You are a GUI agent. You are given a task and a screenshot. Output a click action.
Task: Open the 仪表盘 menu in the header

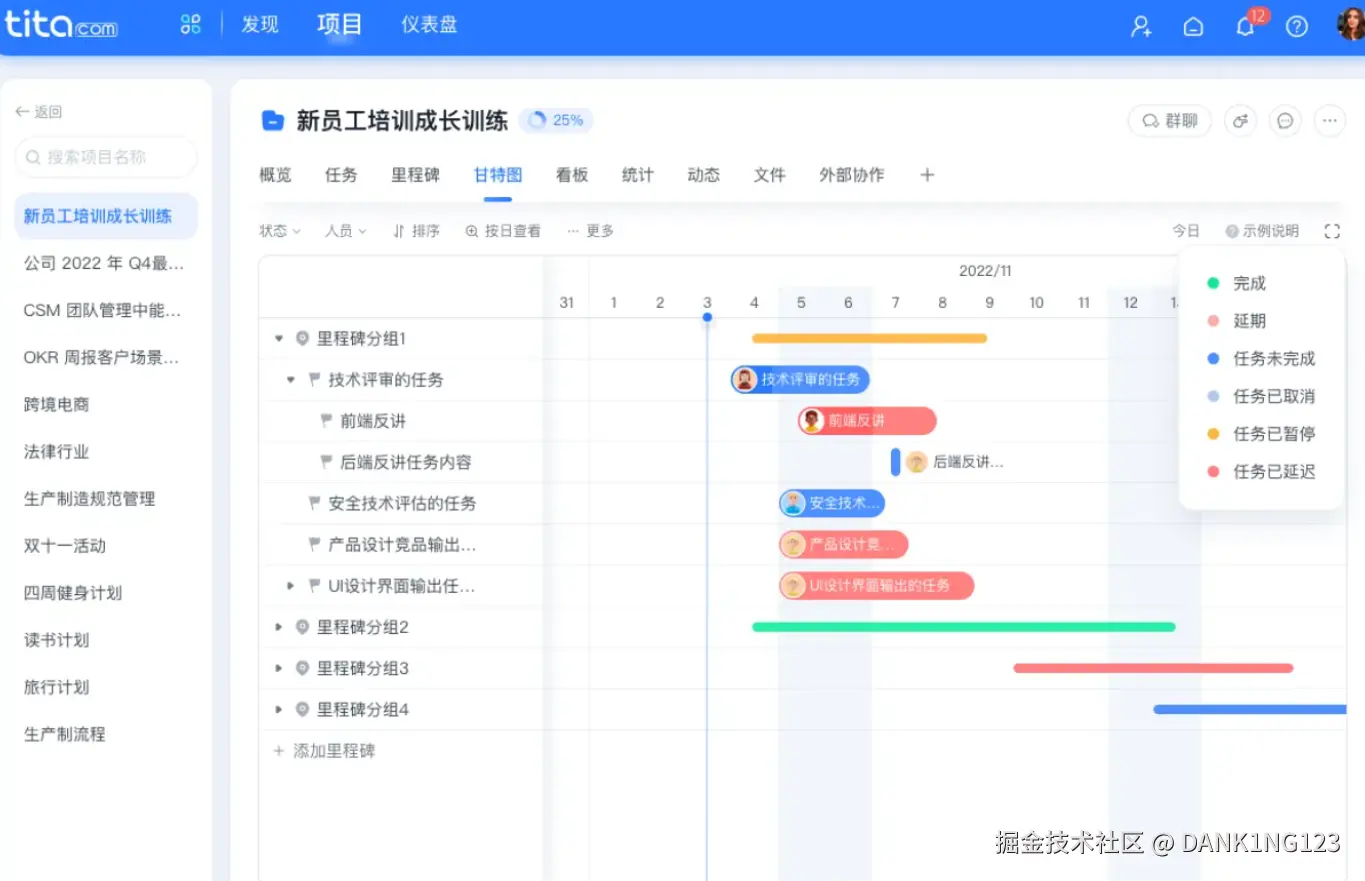coord(428,25)
